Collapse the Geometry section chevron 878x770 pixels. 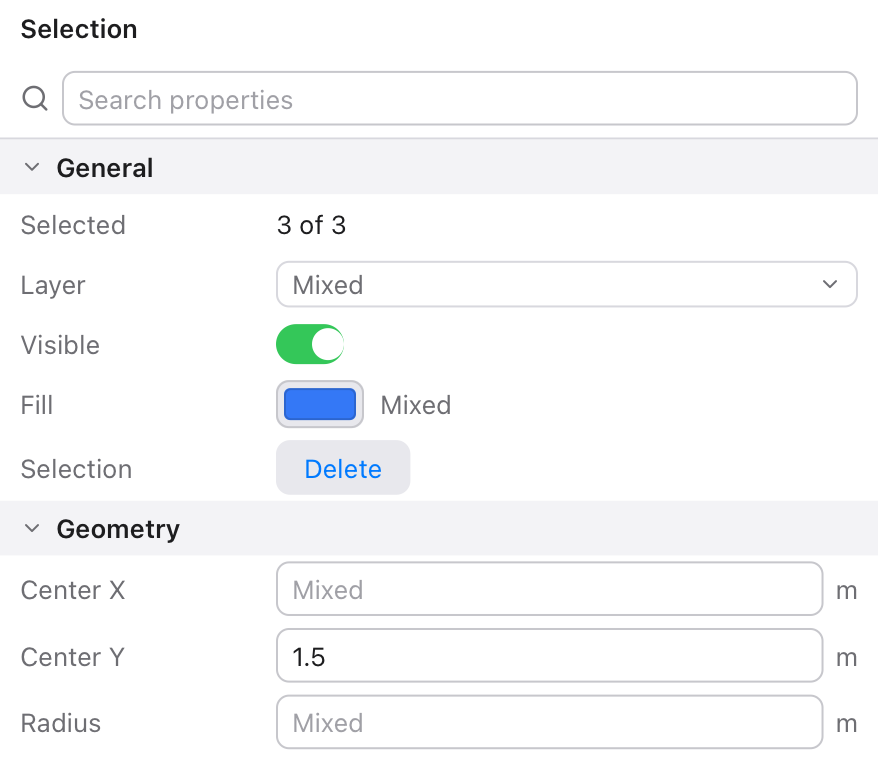coord(32,528)
